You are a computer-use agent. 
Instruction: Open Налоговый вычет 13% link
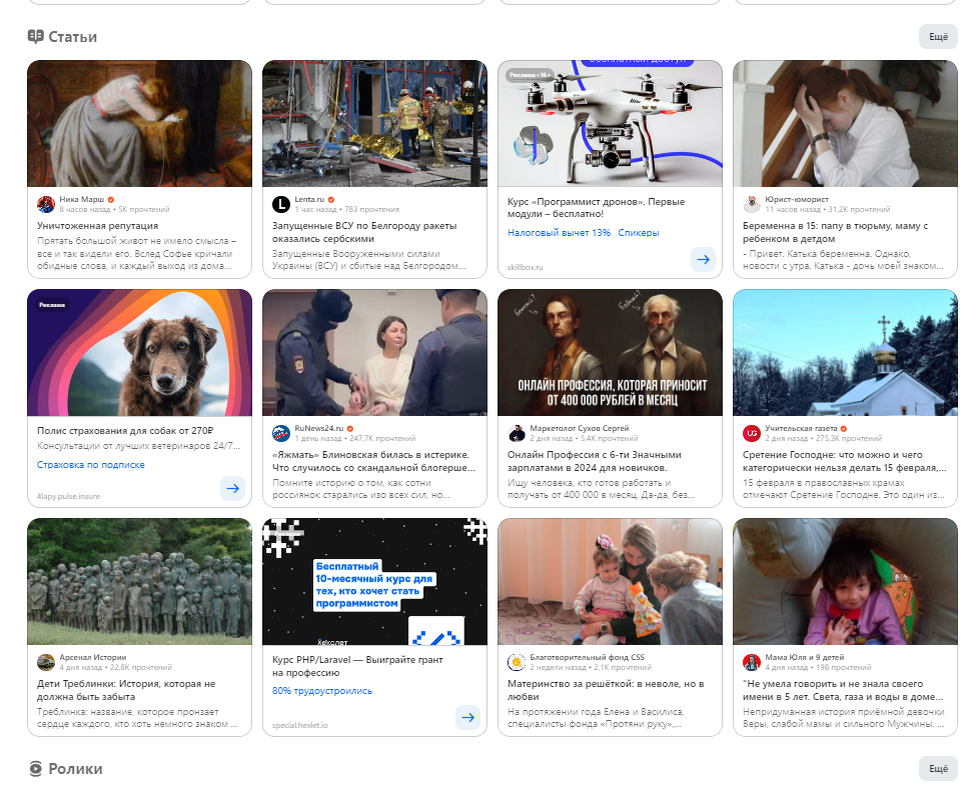coord(559,233)
